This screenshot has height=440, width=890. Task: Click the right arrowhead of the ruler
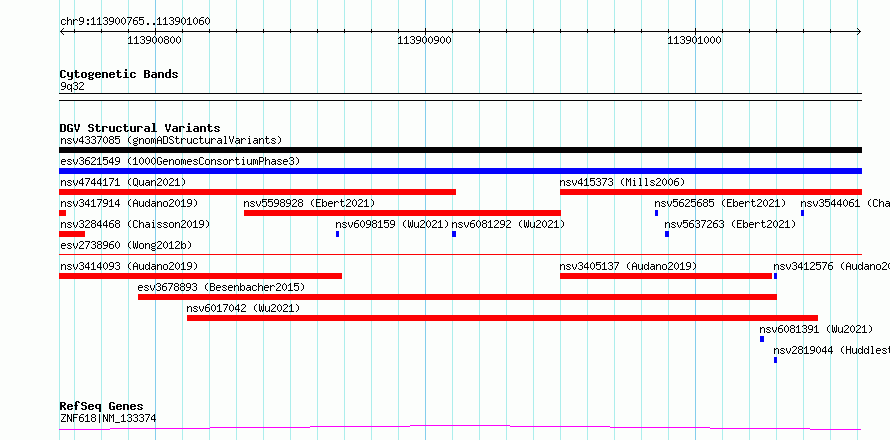coord(859,32)
